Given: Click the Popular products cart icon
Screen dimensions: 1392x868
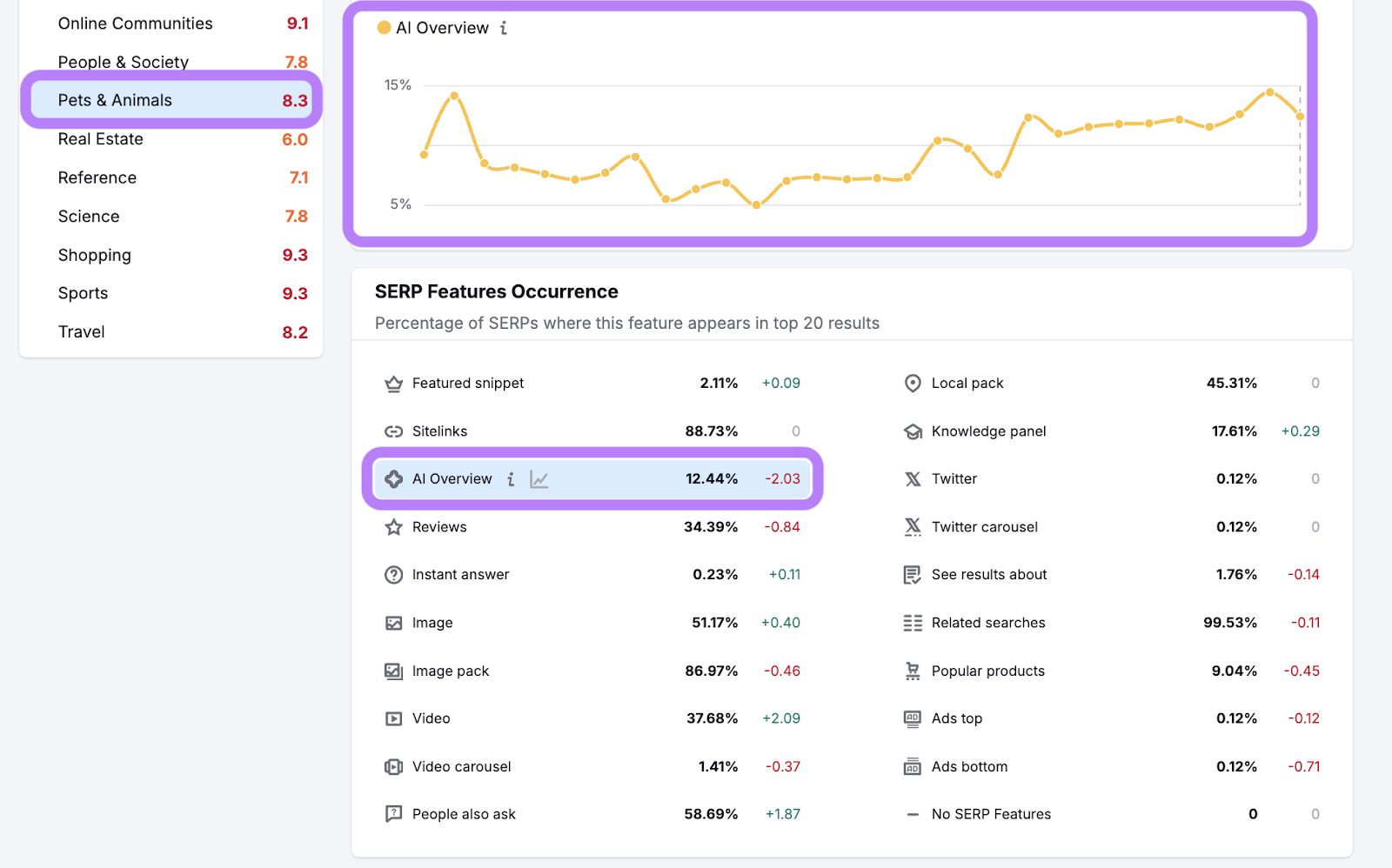Looking at the screenshot, I should (913, 671).
